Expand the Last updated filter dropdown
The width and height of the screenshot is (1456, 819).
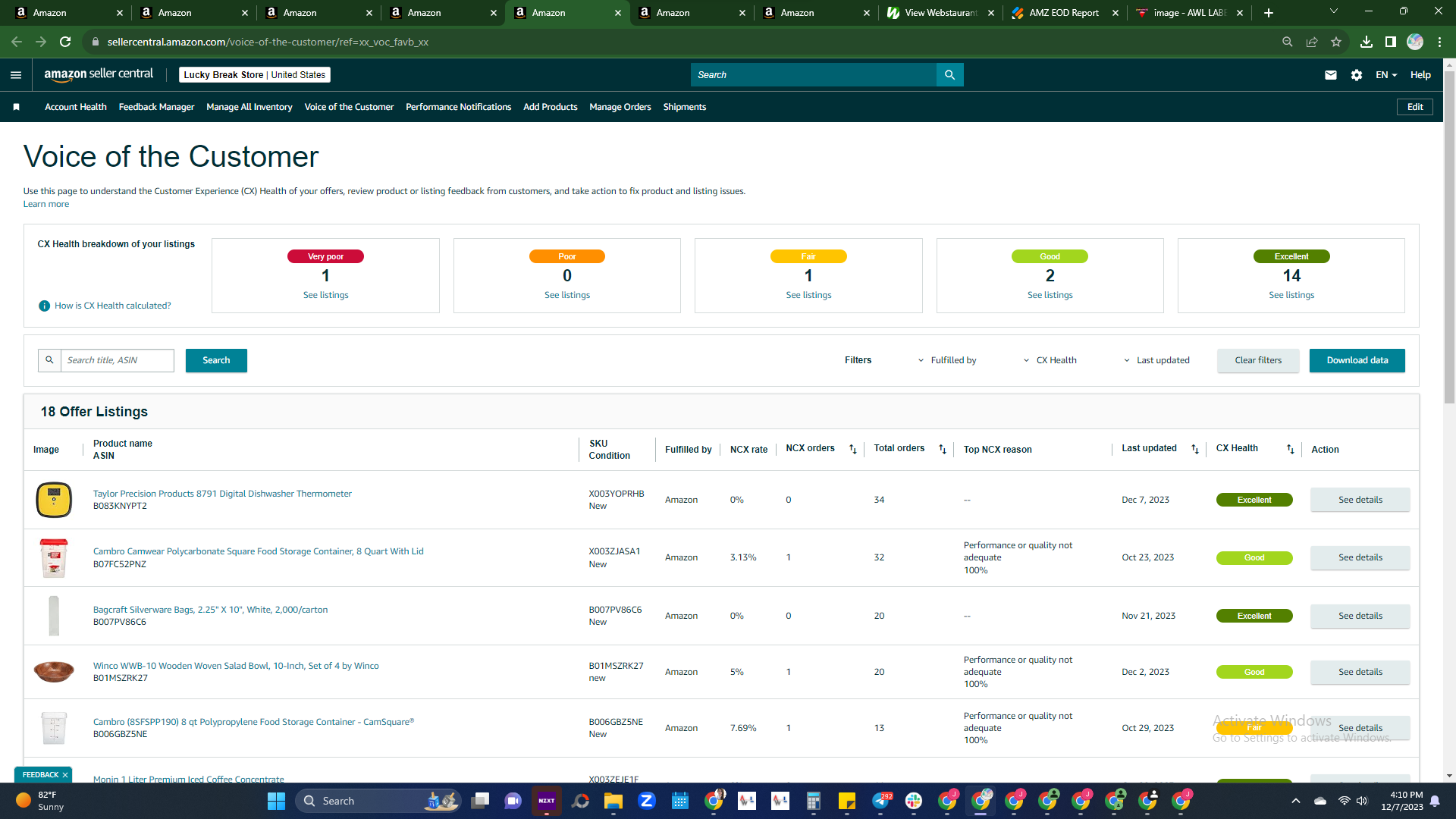(x=1156, y=360)
